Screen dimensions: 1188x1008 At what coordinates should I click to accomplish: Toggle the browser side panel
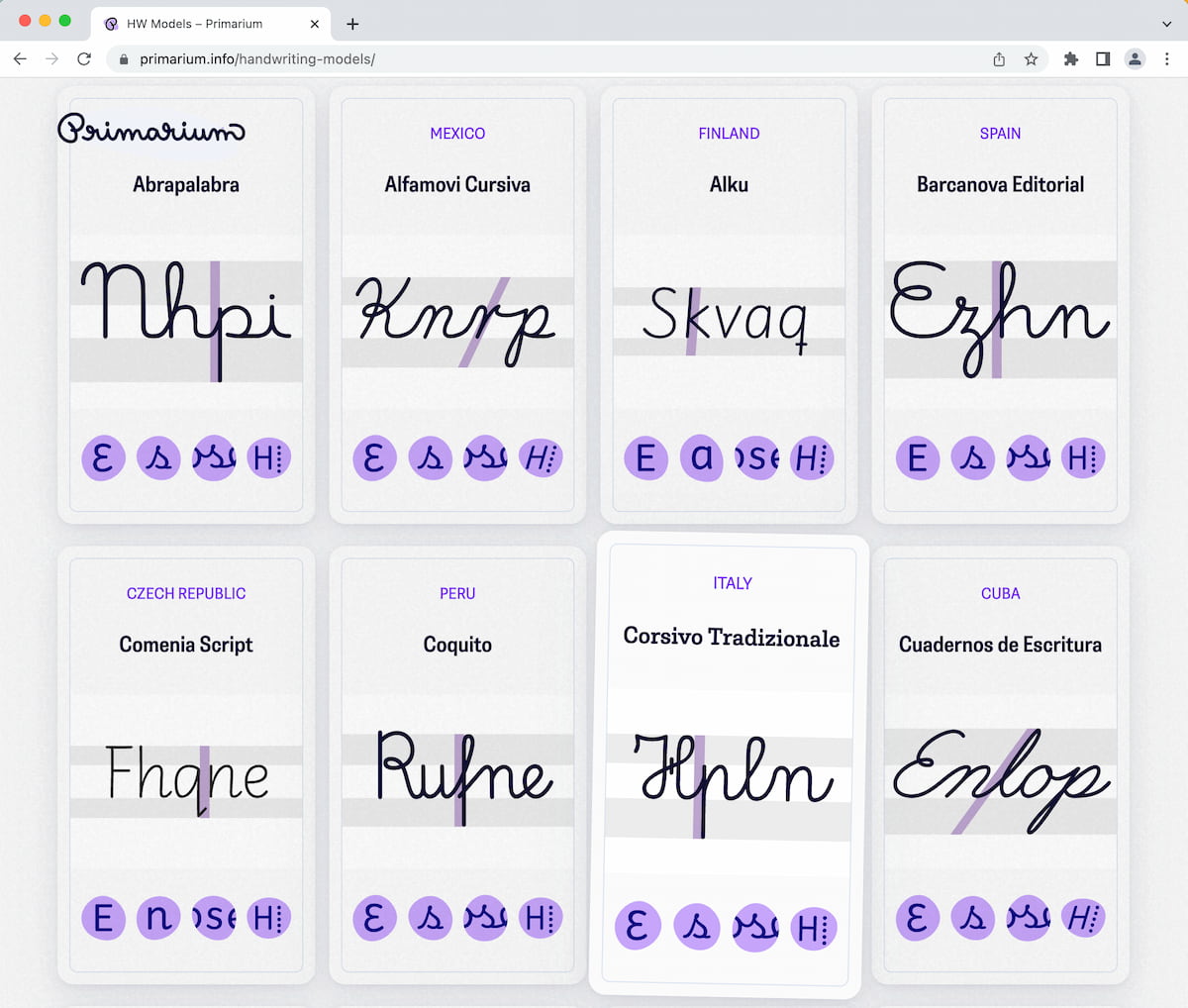point(1103,59)
